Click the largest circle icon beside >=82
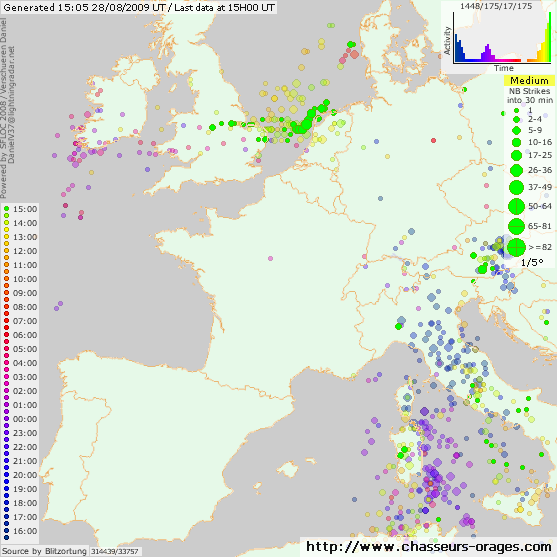 [517, 247]
